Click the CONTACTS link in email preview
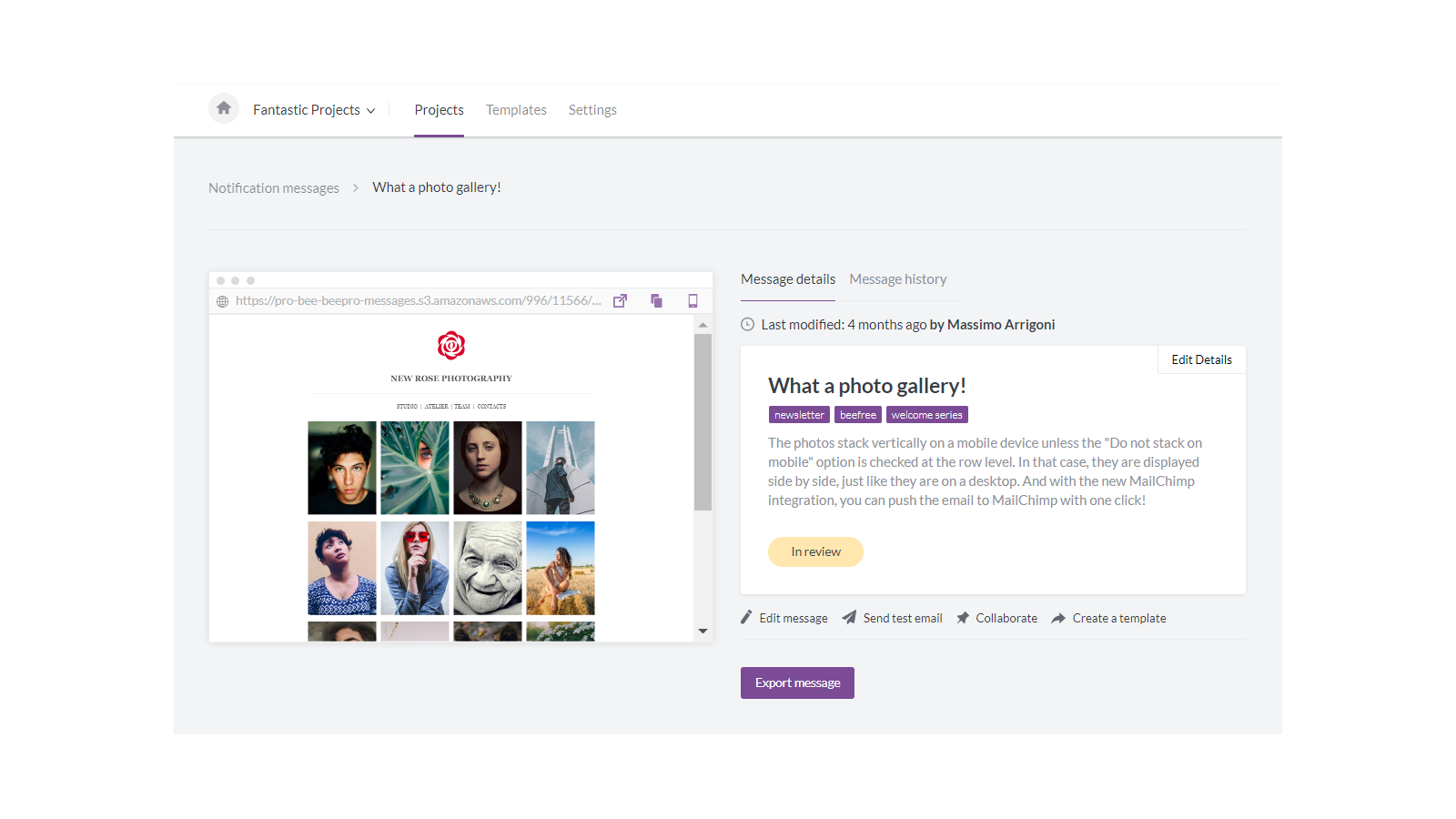Image resolution: width=1456 pixels, height=819 pixels. point(491,407)
